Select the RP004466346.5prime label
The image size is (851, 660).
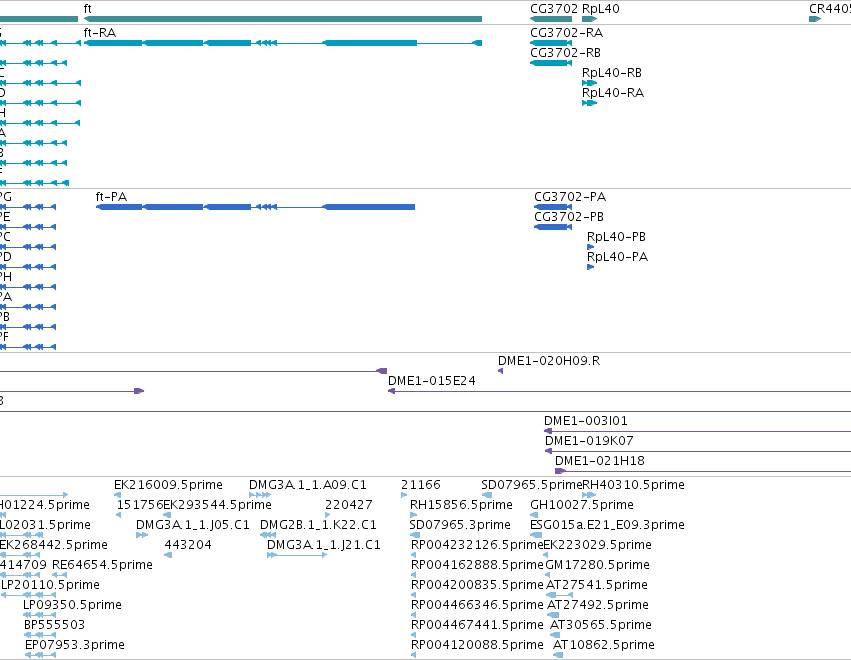click(477, 605)
